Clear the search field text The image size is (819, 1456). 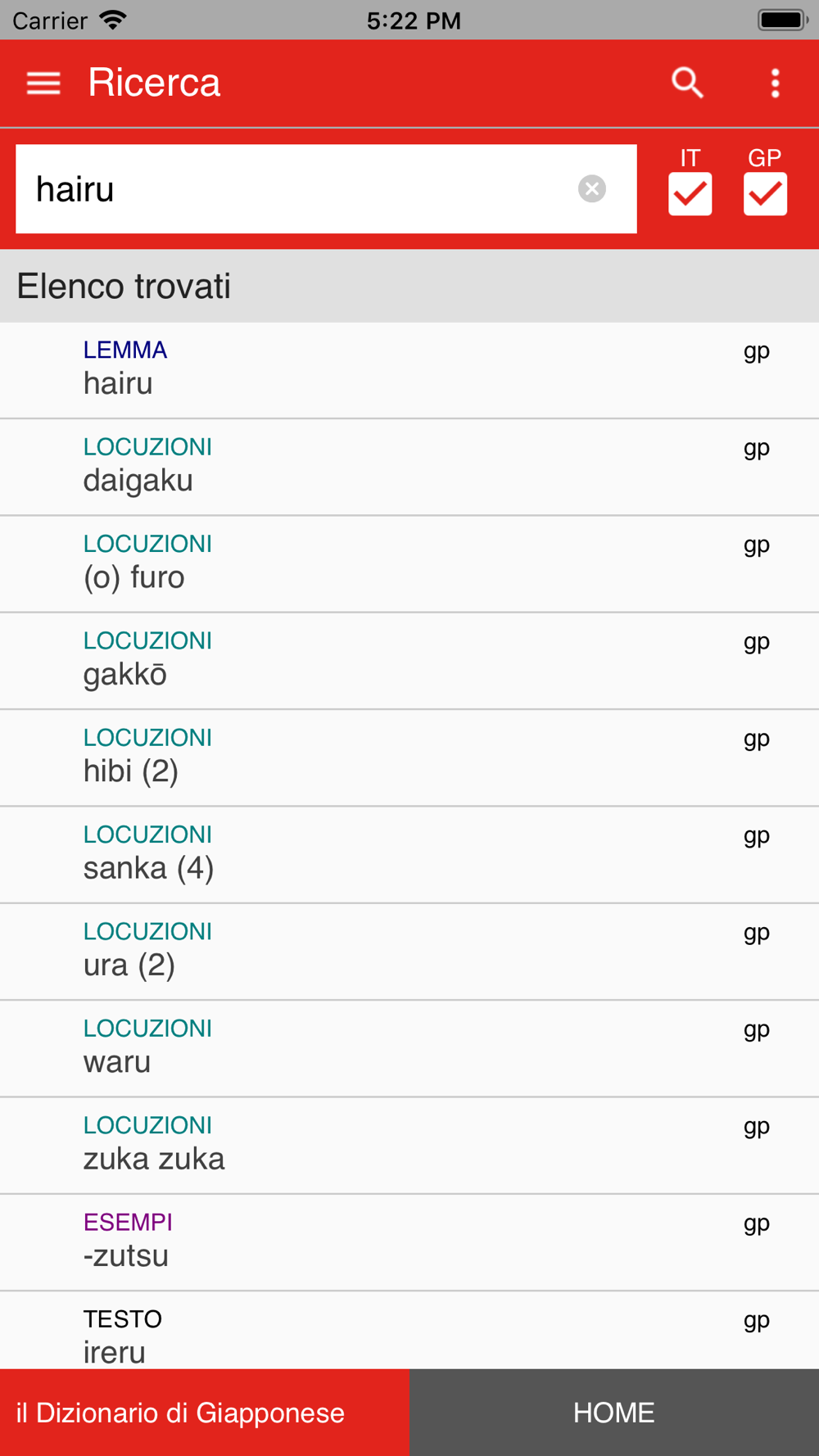[591, 189]
